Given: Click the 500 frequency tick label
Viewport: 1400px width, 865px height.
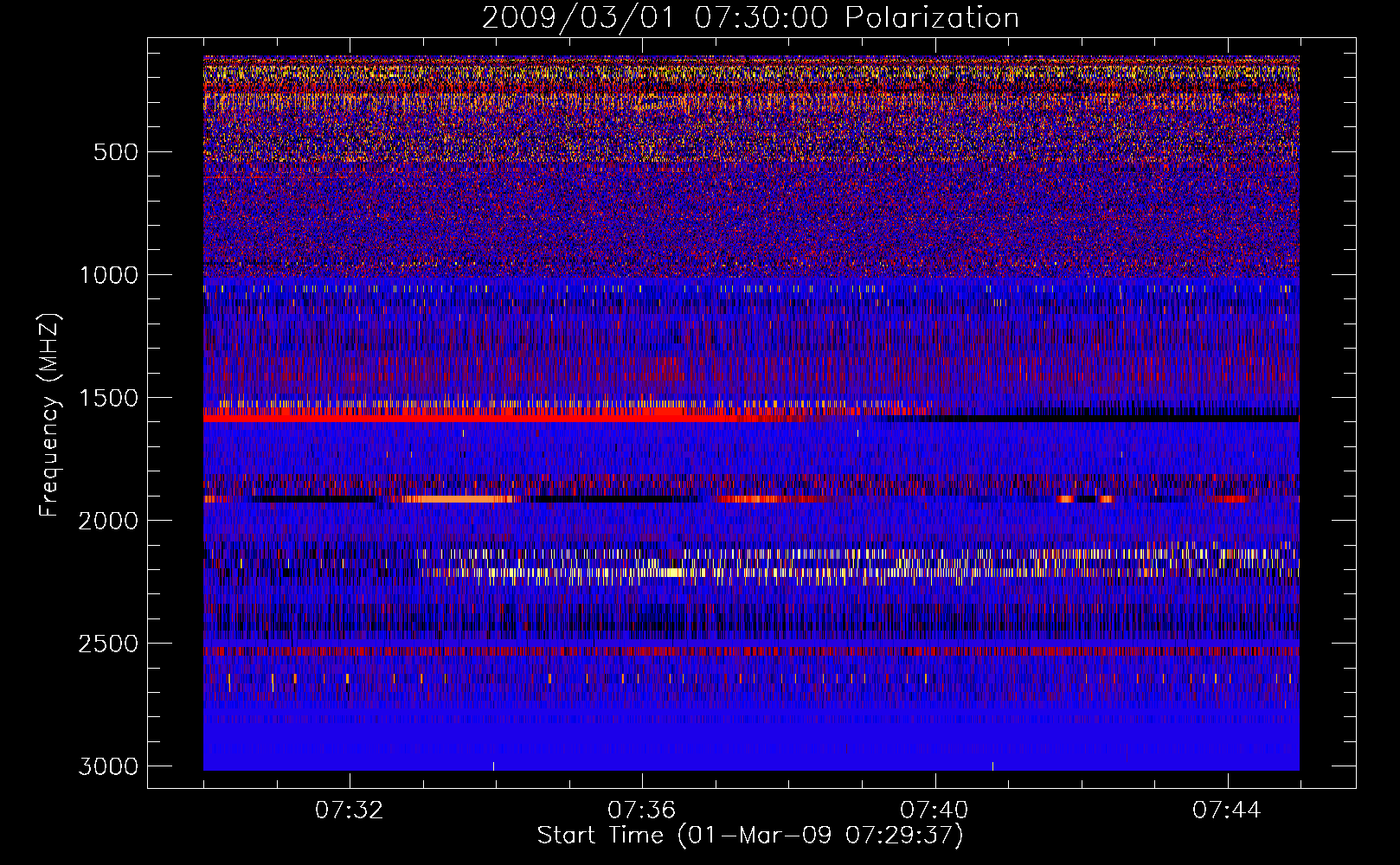Looking at the screenshot, I should point(116,152).
